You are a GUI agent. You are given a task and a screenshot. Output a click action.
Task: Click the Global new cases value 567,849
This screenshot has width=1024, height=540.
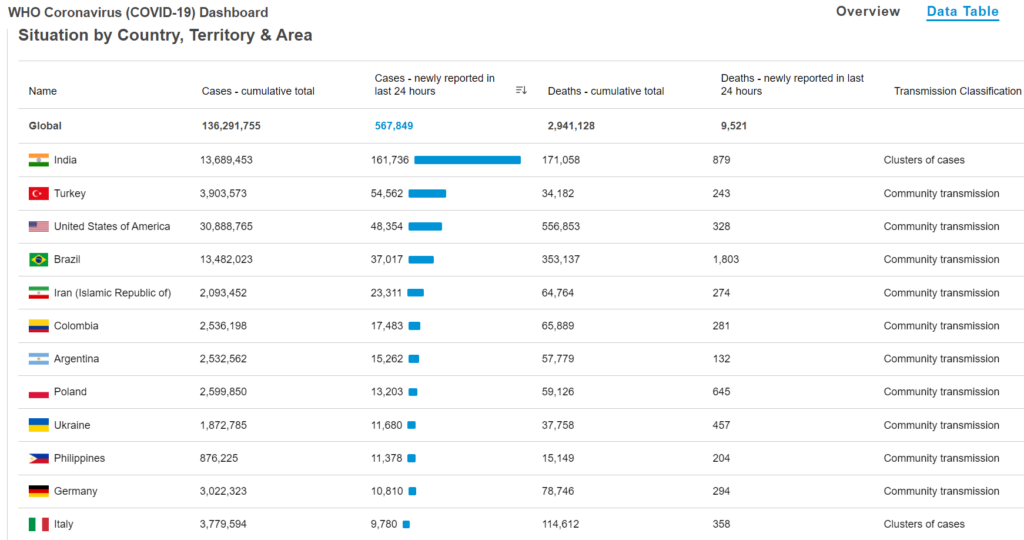point(394,126)
